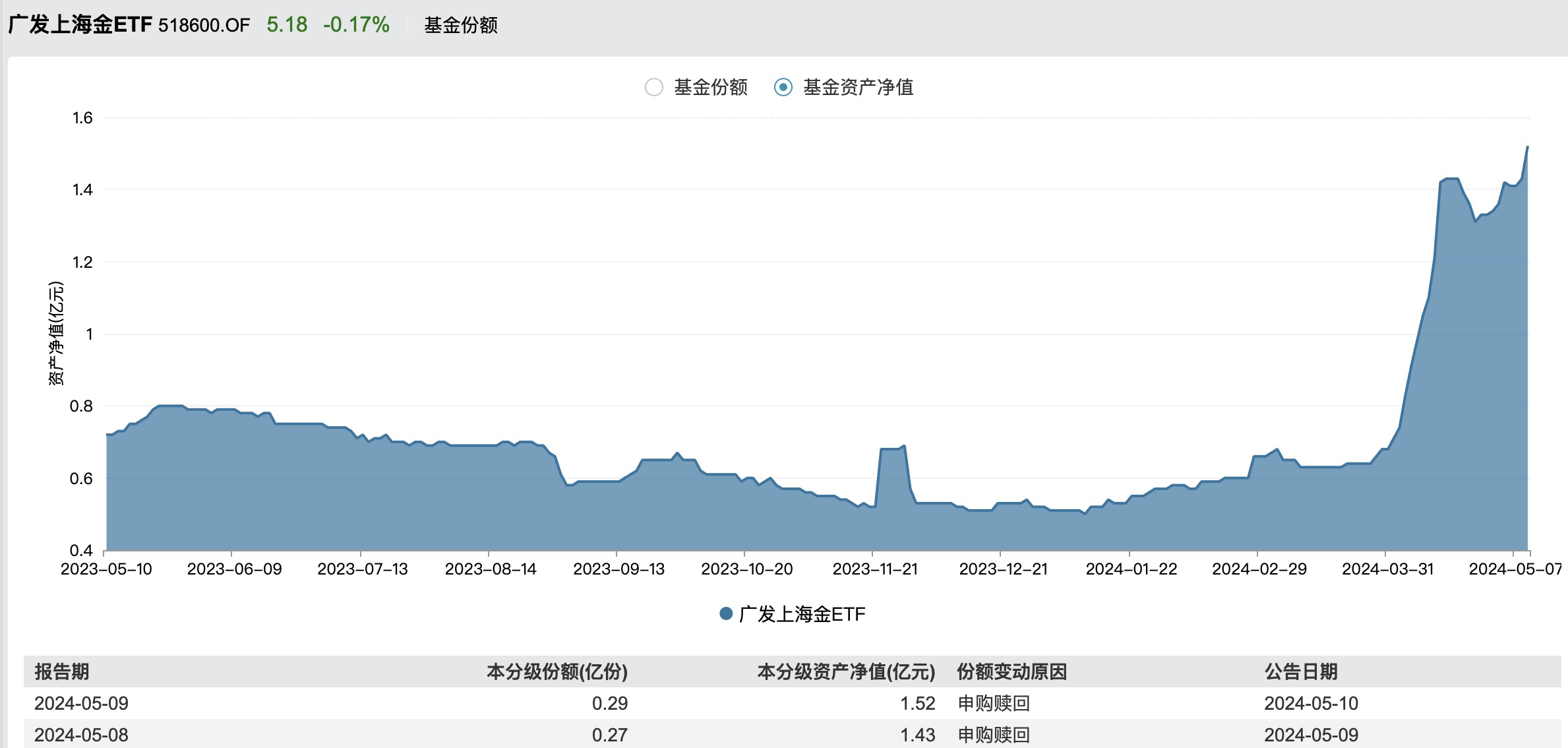Image resolution: width=1568 pixels, height=748 pixels.
Task: Select the 基金份额 radio button
Action: coord(653,87)
